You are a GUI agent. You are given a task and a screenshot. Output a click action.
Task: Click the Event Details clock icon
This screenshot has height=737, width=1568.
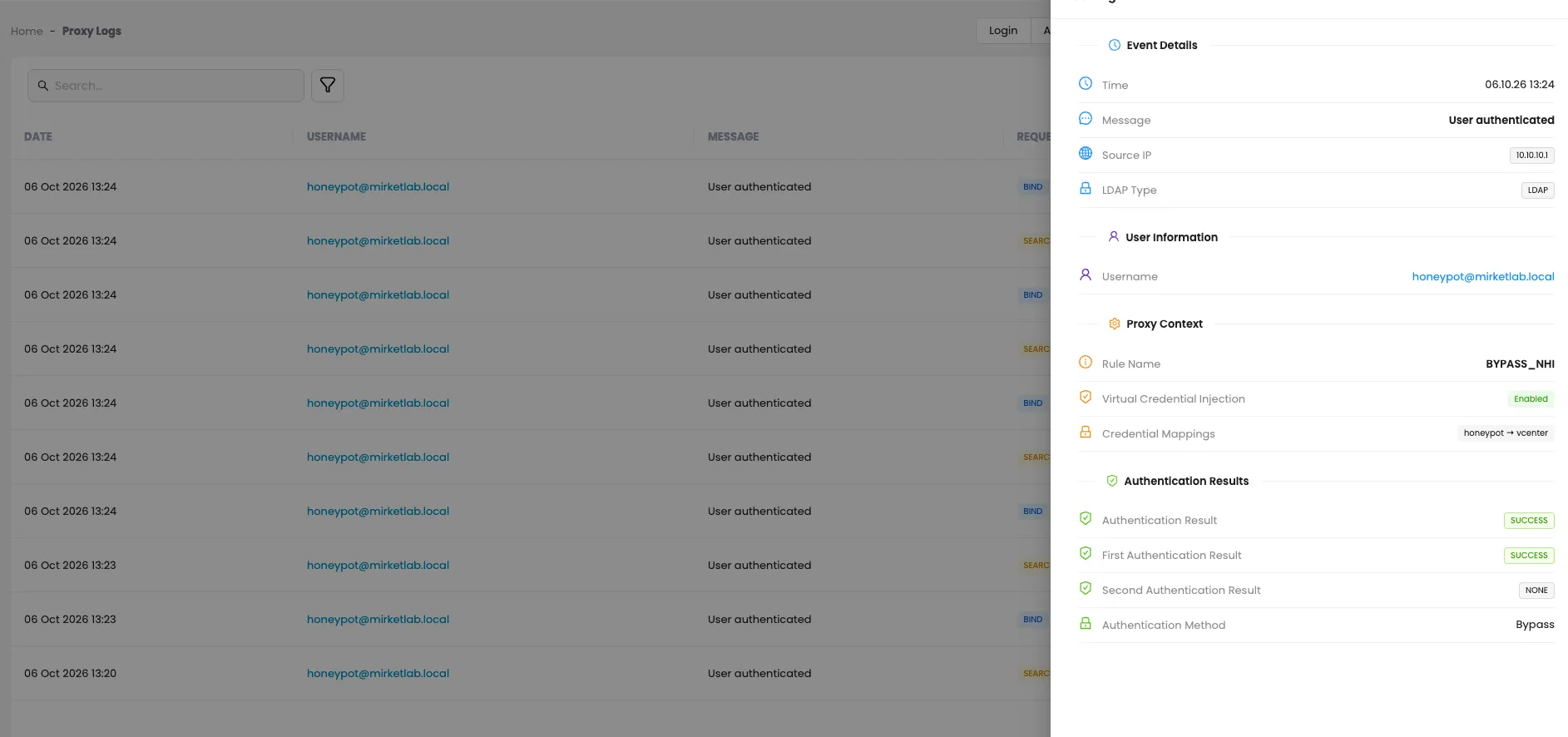[x=1115, y=45]
